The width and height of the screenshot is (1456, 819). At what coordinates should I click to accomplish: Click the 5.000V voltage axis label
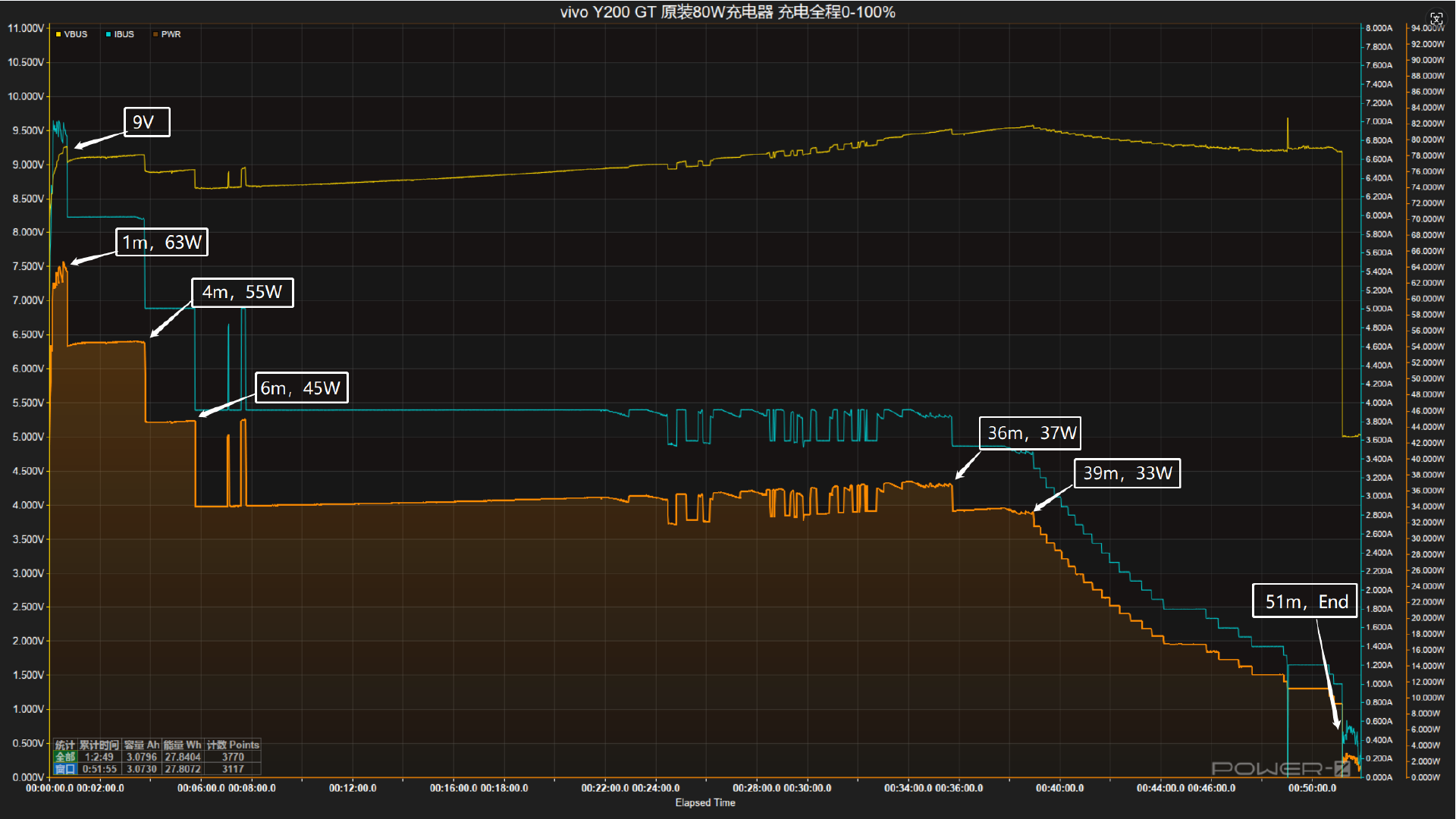pos(28,437)
